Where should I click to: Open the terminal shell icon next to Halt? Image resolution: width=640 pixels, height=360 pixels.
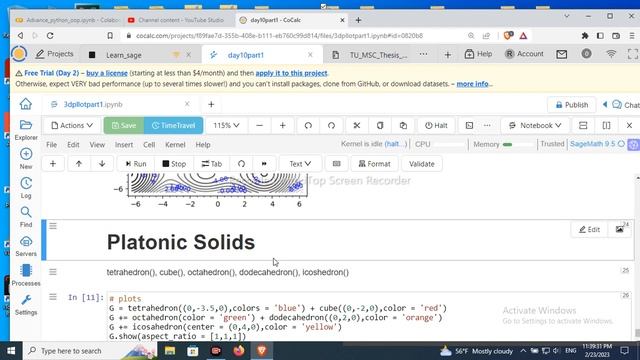tap(469, 125)
